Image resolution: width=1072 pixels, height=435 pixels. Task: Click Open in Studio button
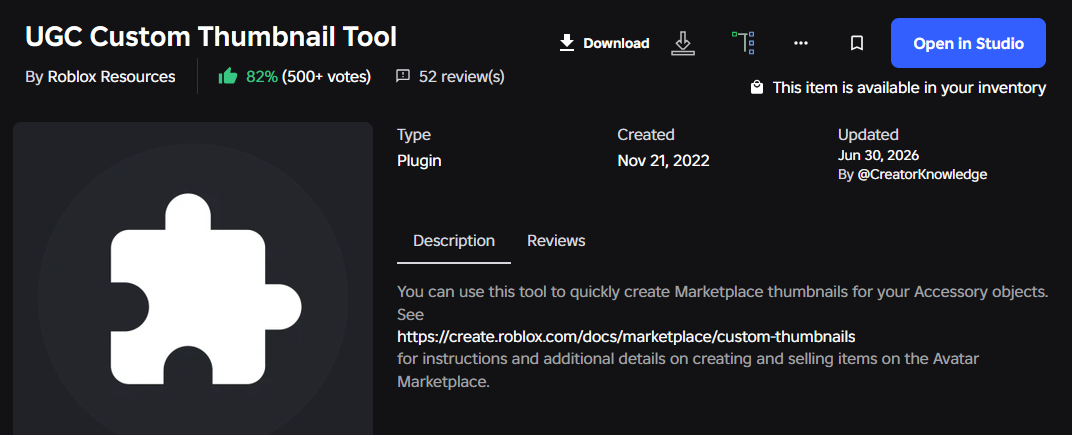[x=968, y=43]
